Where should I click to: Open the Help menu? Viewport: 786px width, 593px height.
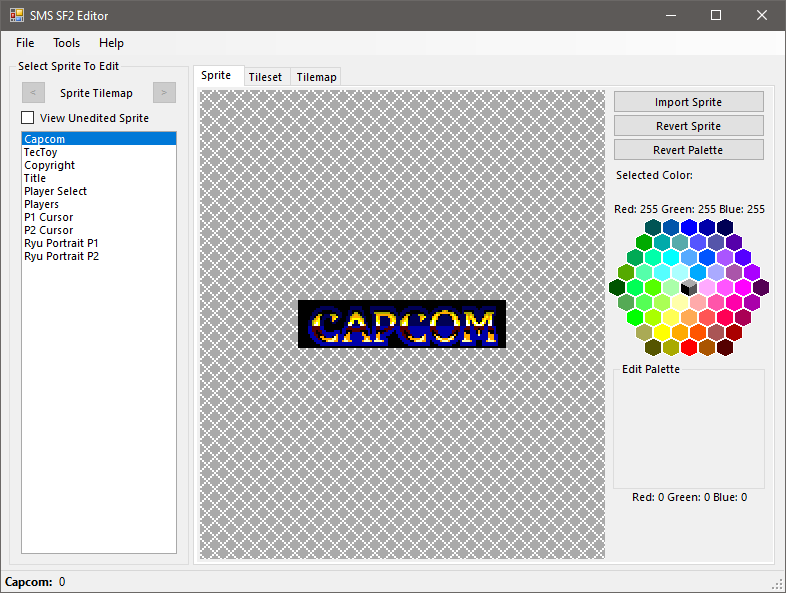pyautogui.click(x=111, y=43)
